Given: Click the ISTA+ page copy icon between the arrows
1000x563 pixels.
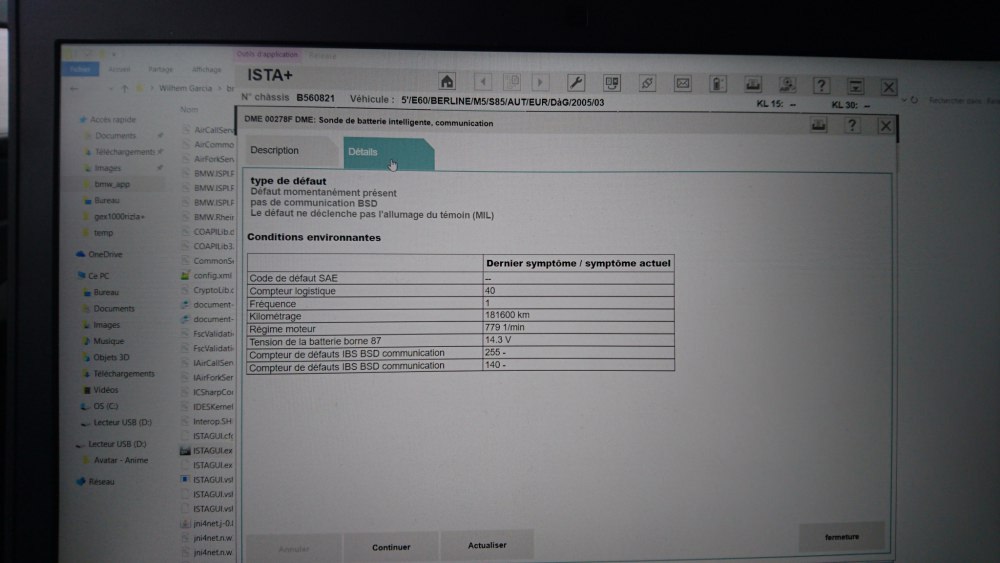Looking at the screenshot, I should point(511,82).
